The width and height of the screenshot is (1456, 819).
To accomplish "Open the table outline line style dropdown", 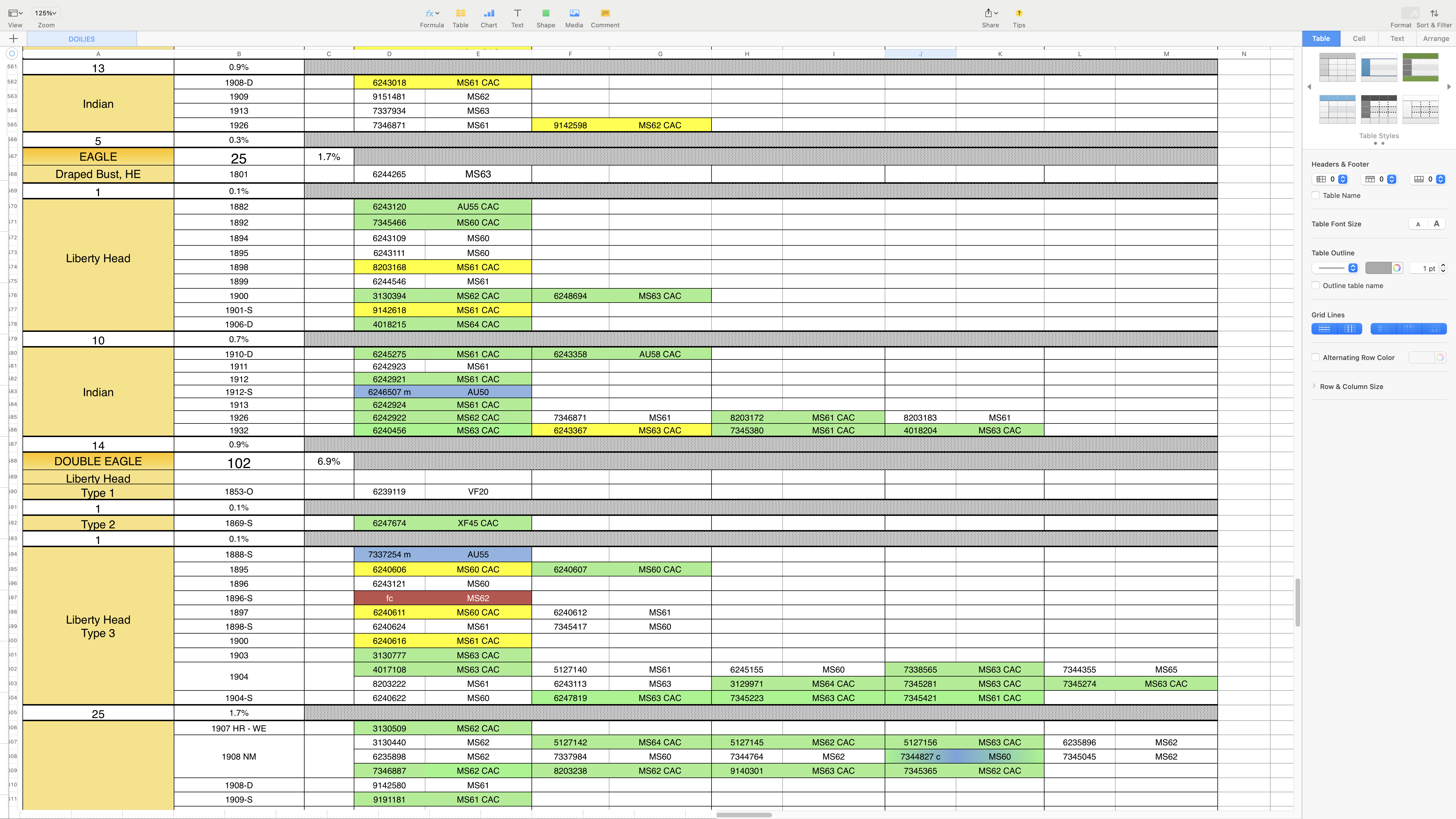I will click(x=1352, y=268).
